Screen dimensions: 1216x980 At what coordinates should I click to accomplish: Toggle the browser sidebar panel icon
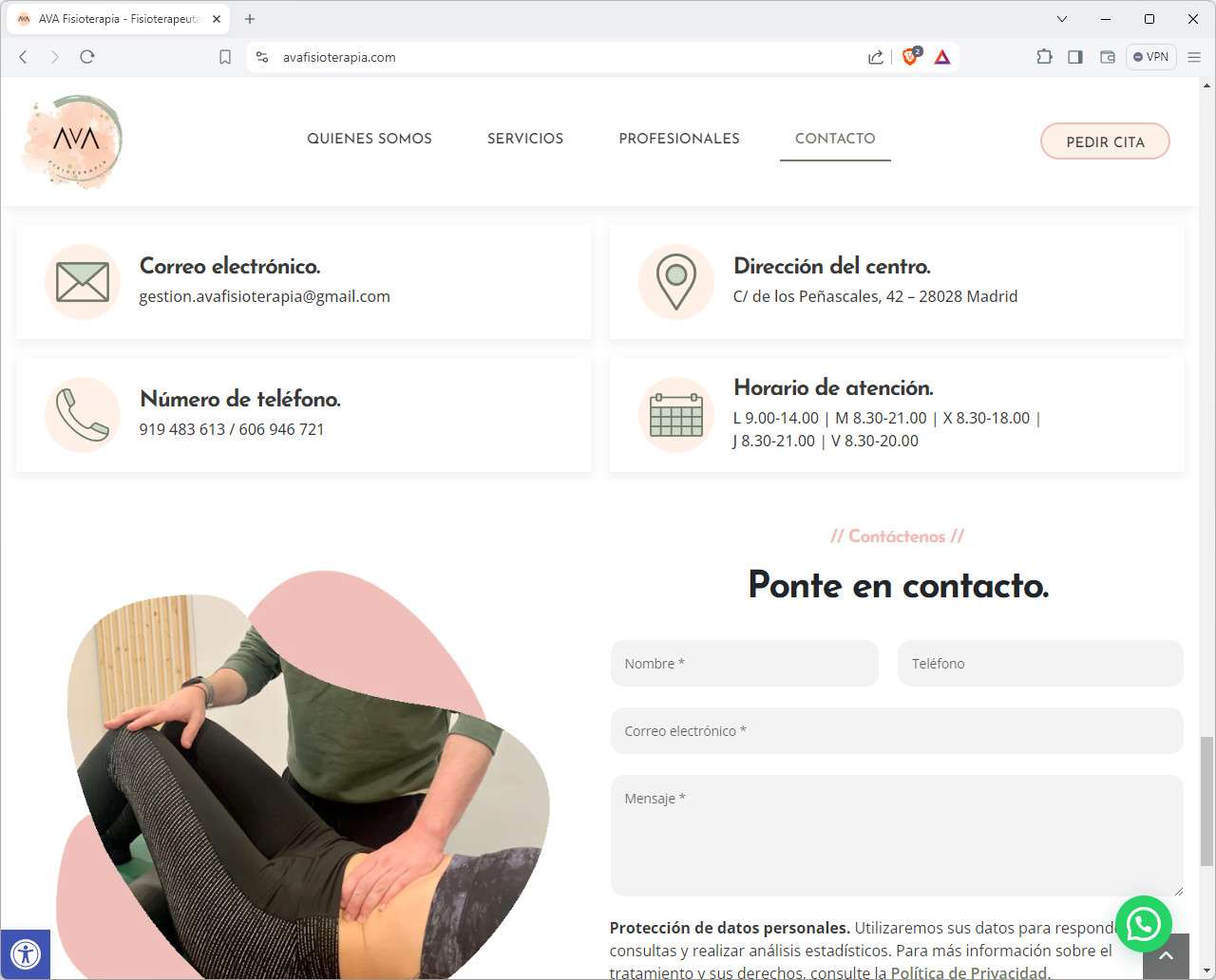(1075, 57)
